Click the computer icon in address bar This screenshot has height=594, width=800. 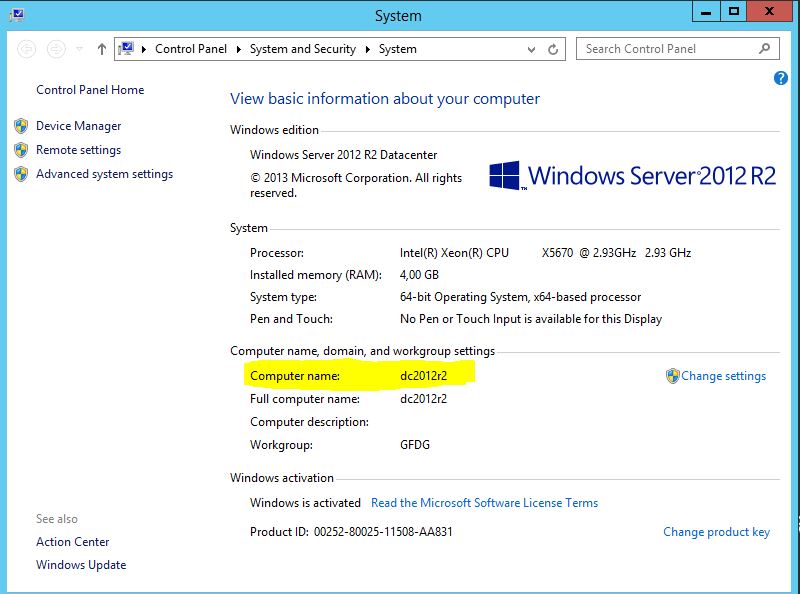coord(126,48)
